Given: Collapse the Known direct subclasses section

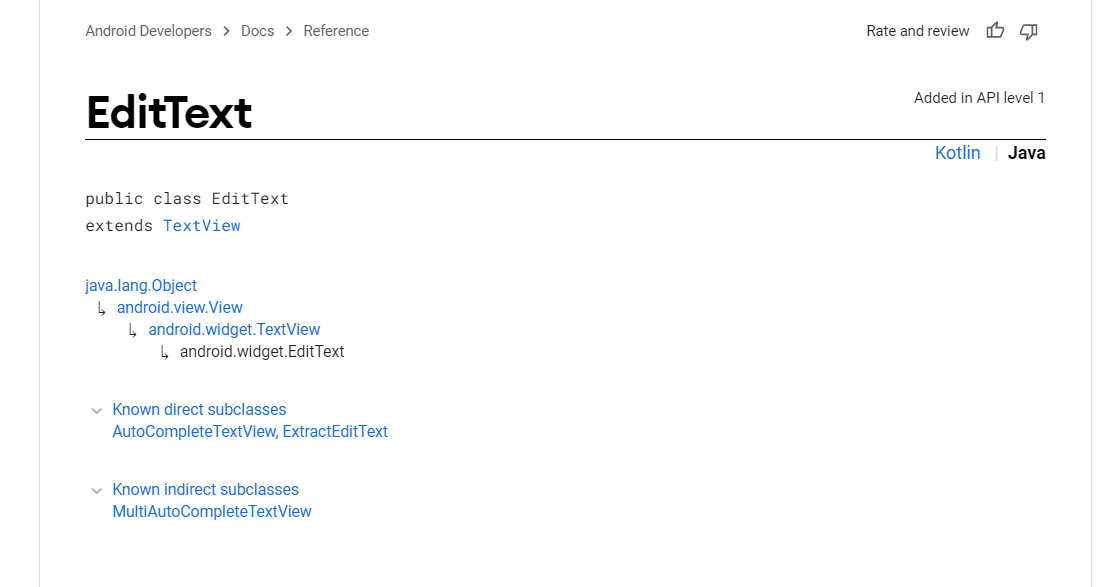Looking at the screenshot, I should 97,410.
